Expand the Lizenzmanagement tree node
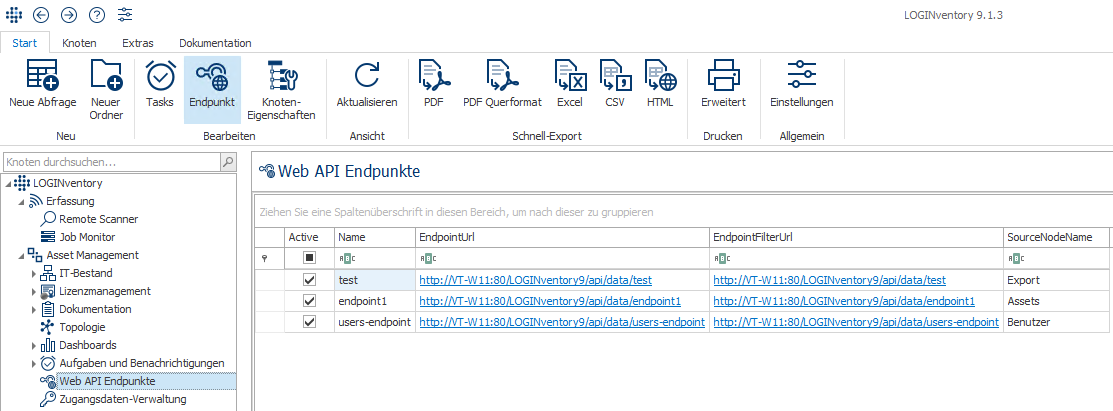 (33, 291)
